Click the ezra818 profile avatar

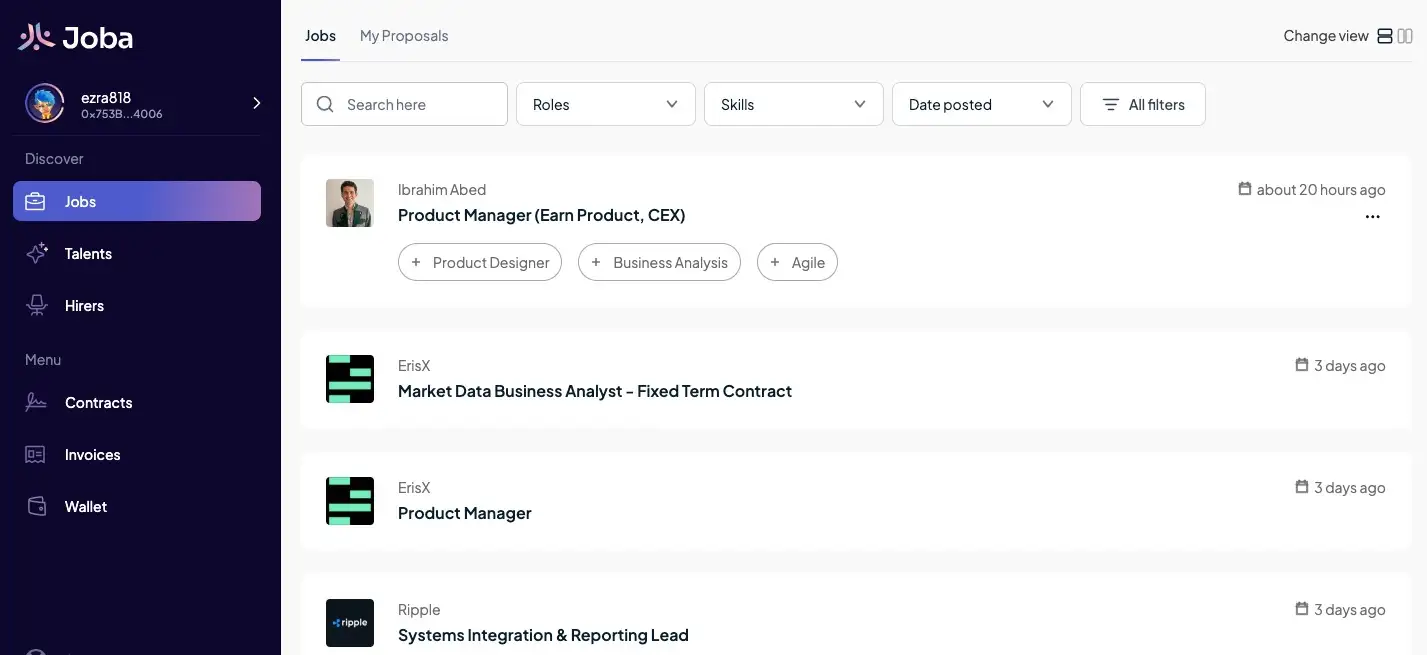tap(45, 103)
